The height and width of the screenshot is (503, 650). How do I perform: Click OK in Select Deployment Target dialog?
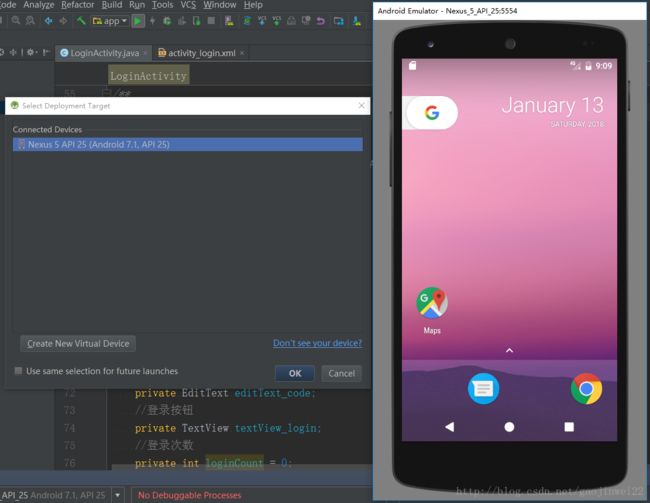[x=295, y=373]
